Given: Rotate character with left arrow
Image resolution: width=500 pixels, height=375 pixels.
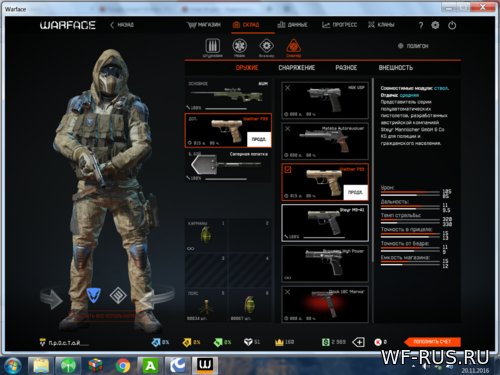Looking at the screenshot, I should 51,299.
